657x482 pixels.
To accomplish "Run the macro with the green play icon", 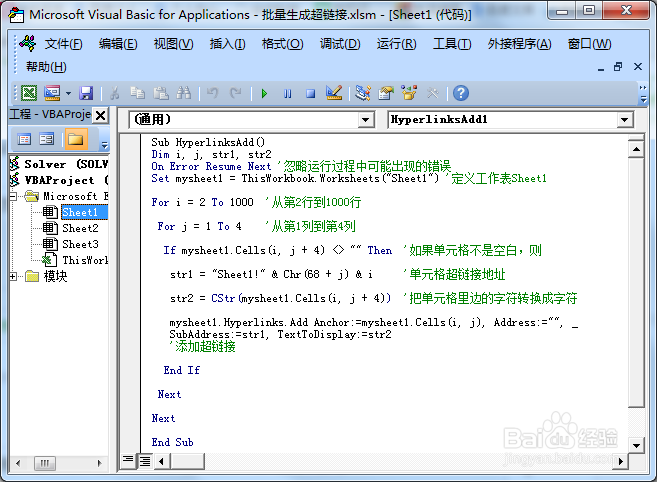I will point(264,93).
